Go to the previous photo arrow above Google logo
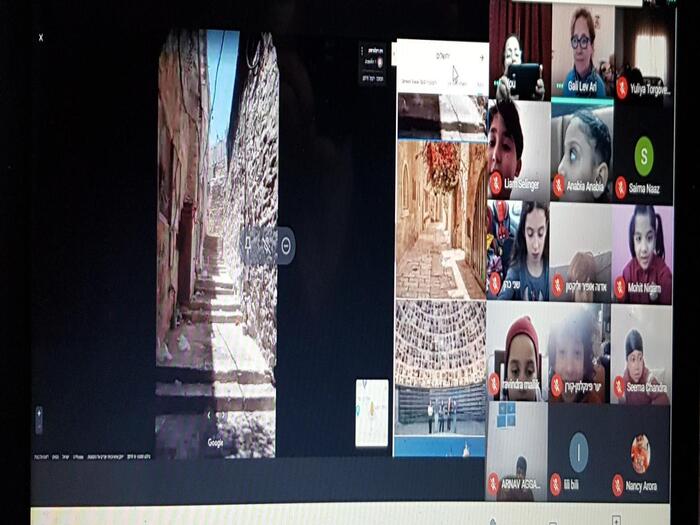700x525 pixels. [210, 415]
